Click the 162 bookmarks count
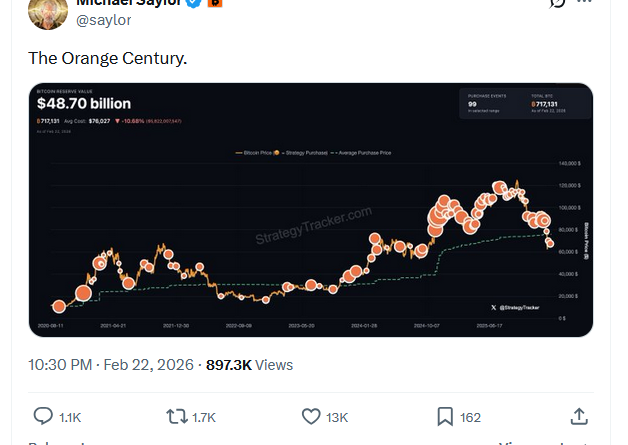The width and height of the screenshot is (628, 445). tap(470, 416)
